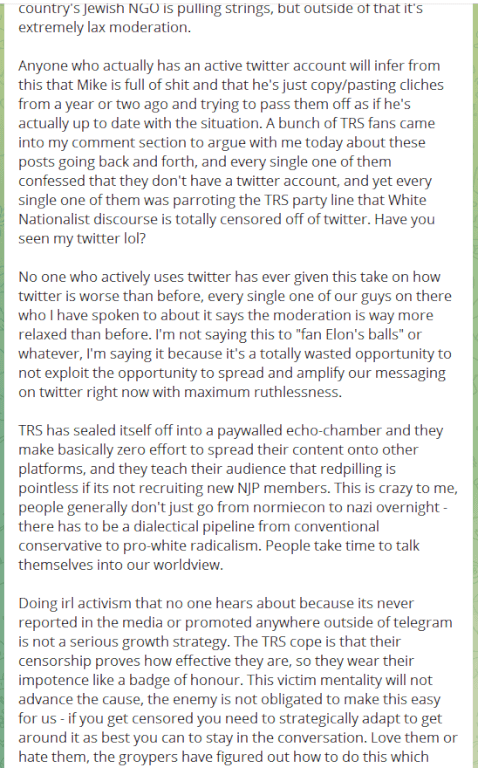
Task: Click the paragraph starting "TRS has sealed itself"
Action: pos(238,497)
